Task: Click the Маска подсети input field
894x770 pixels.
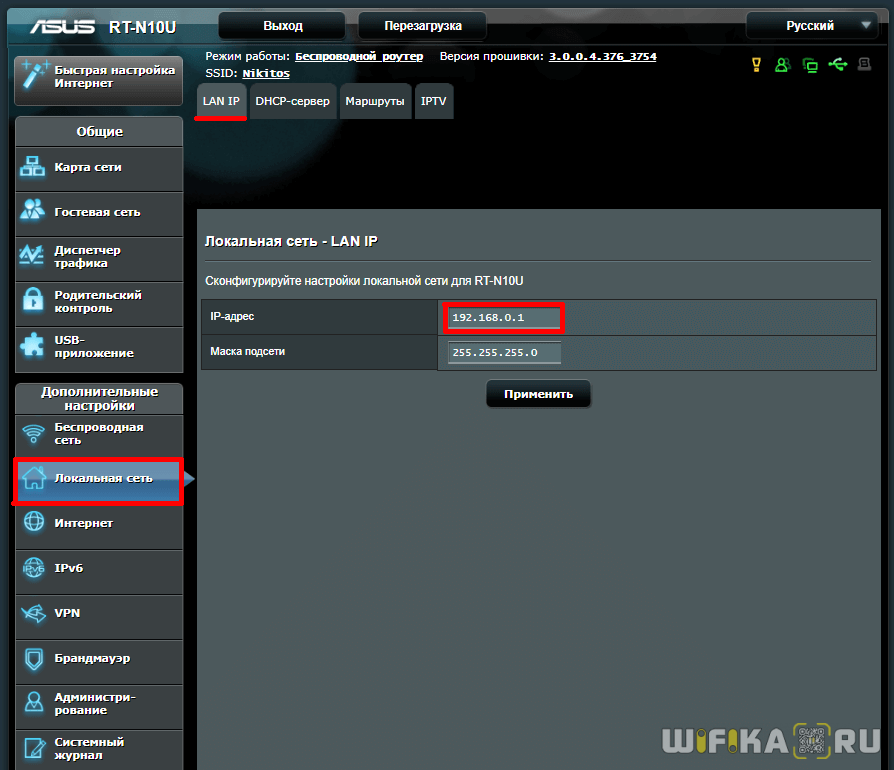Action: 504,352
